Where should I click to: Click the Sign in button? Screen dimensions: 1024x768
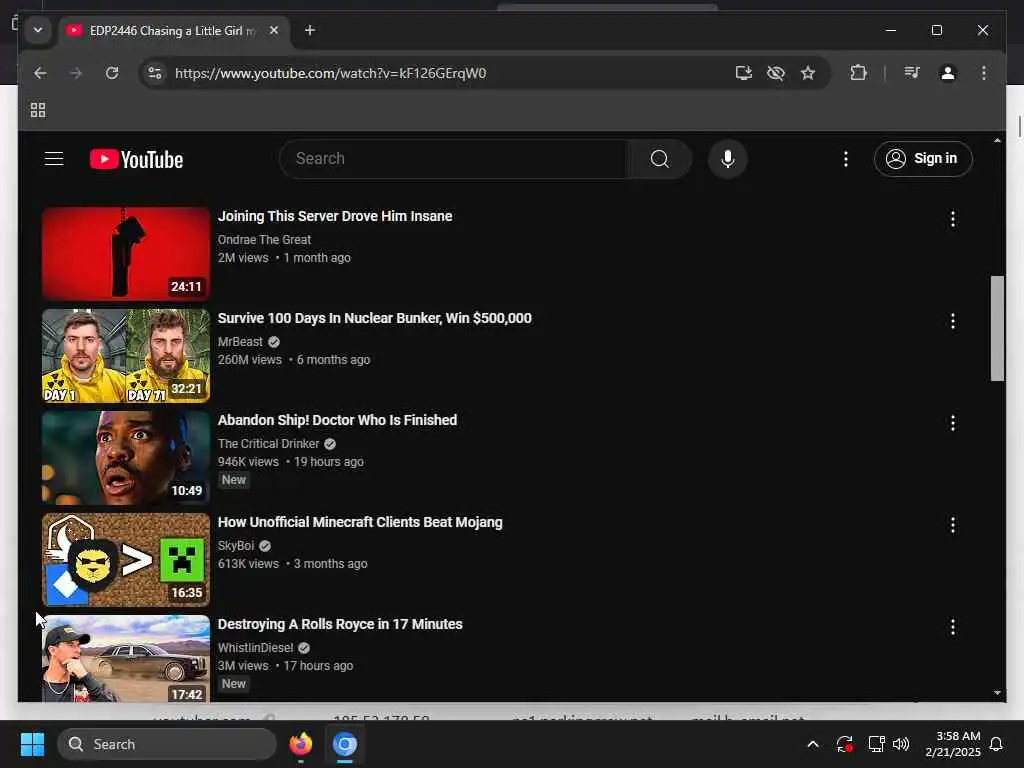[x=923, y=159]
